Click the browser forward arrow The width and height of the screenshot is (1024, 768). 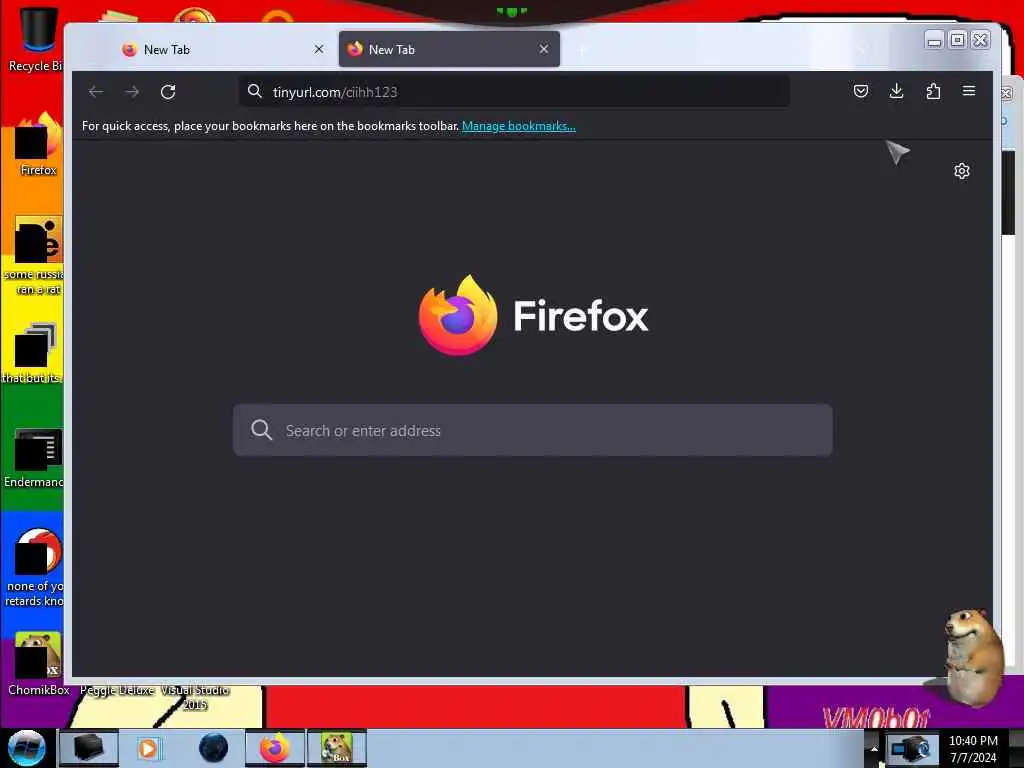pyautogui.click(x=132, y=92)
